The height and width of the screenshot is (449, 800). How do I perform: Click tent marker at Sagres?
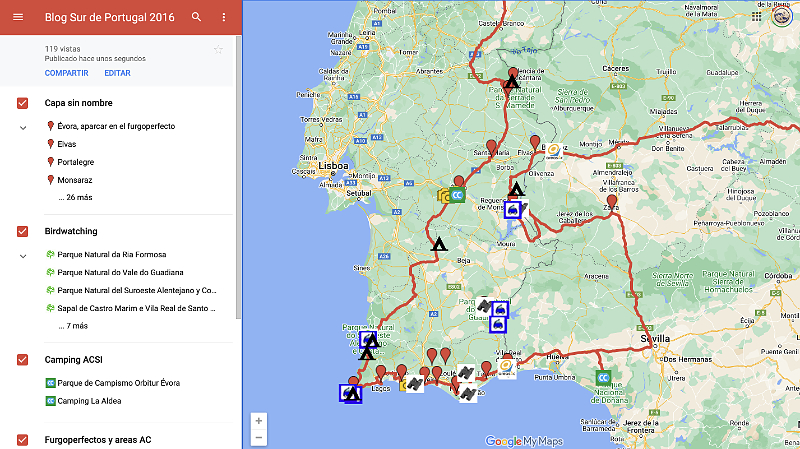pyautogui.click(x=353, y=394)
